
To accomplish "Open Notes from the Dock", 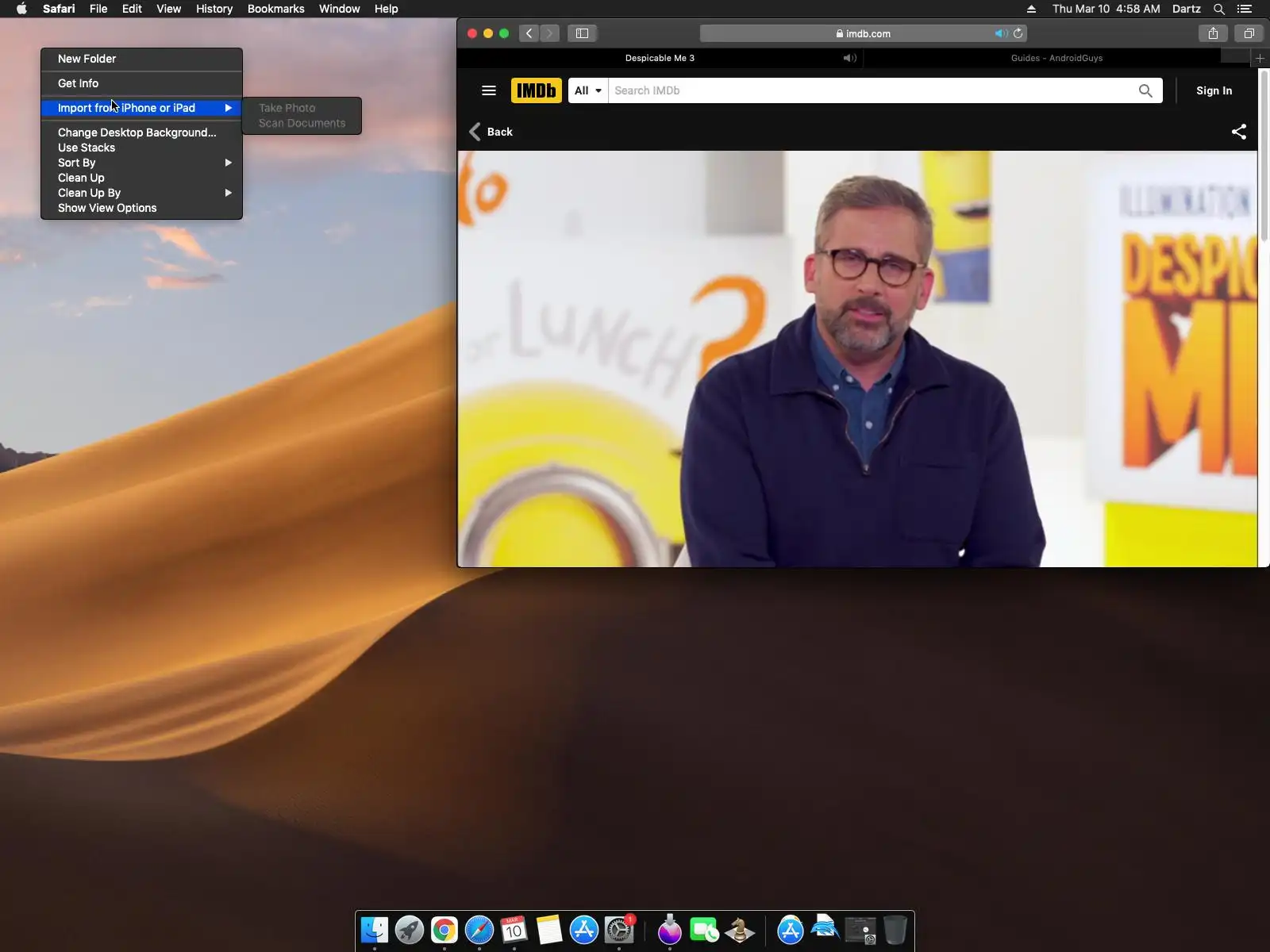I will pyautogui.click(x=549, y=930).
